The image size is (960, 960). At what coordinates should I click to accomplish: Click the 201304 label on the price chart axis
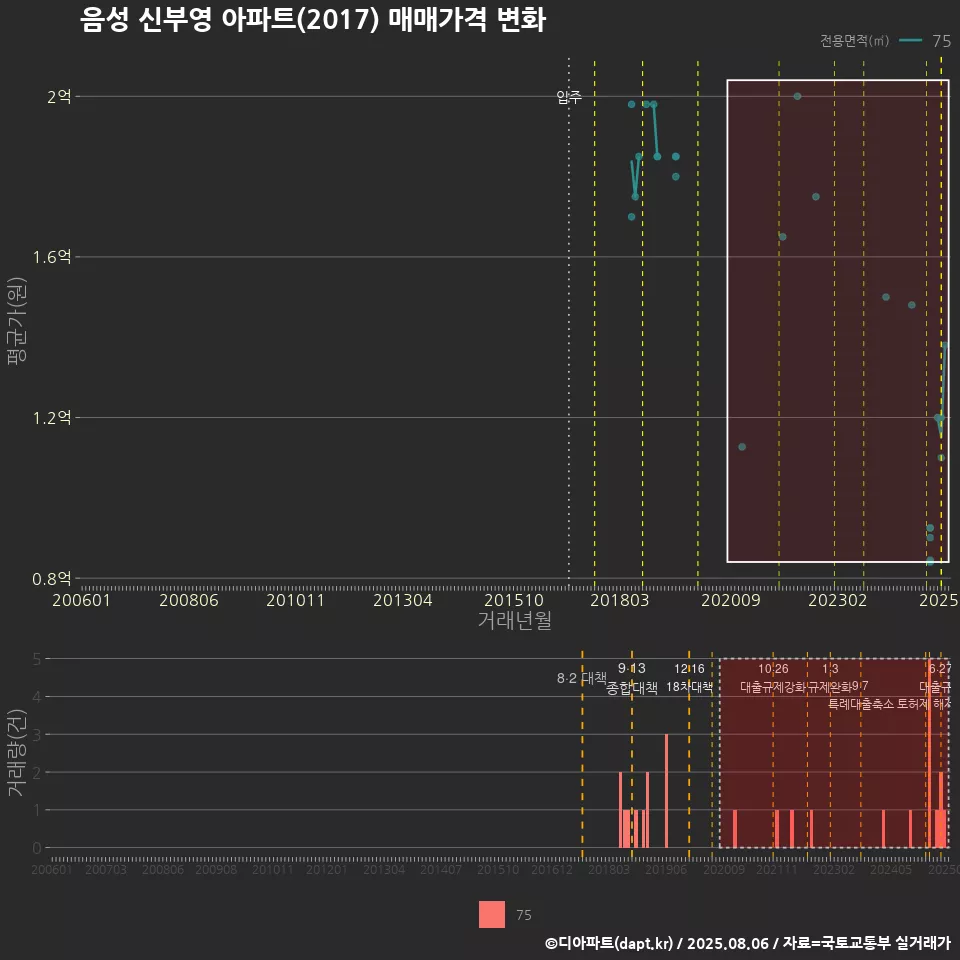[403, 600]
